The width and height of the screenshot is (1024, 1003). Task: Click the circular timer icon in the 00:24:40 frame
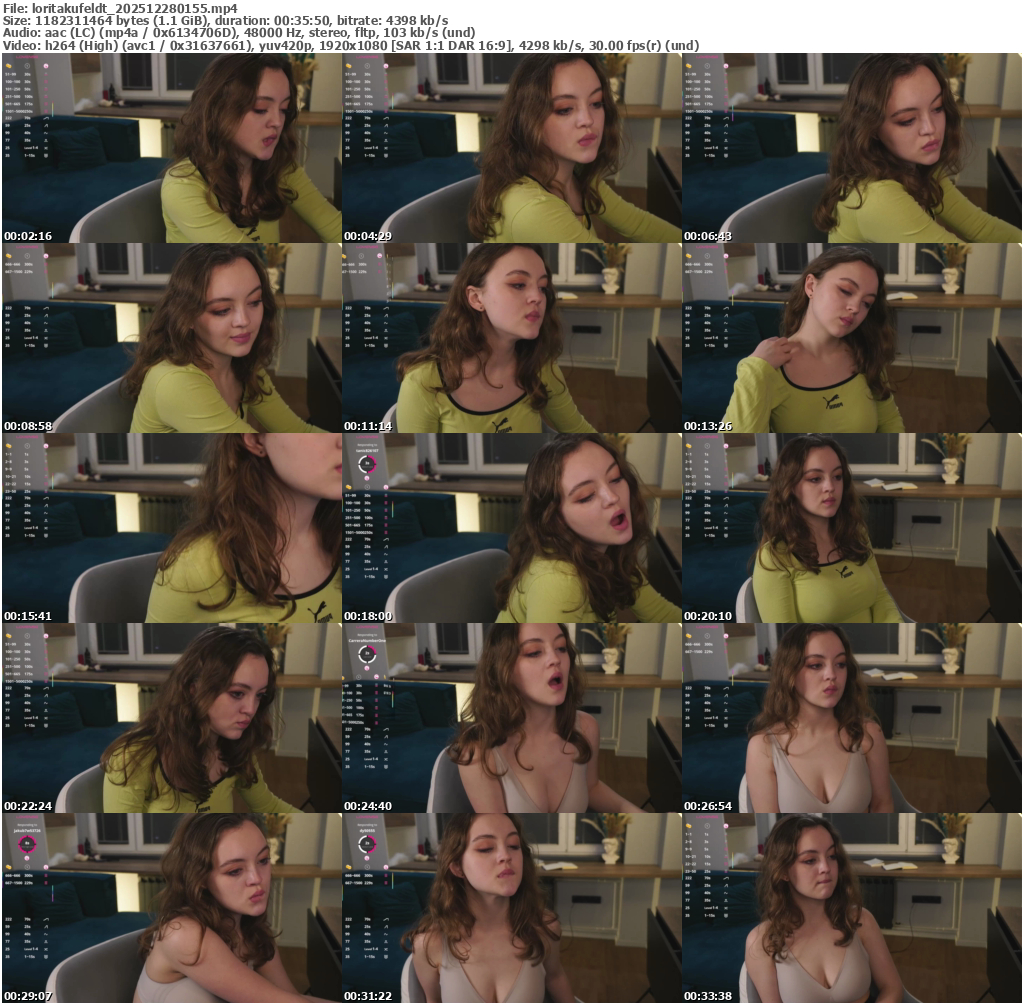coord(367,654)
